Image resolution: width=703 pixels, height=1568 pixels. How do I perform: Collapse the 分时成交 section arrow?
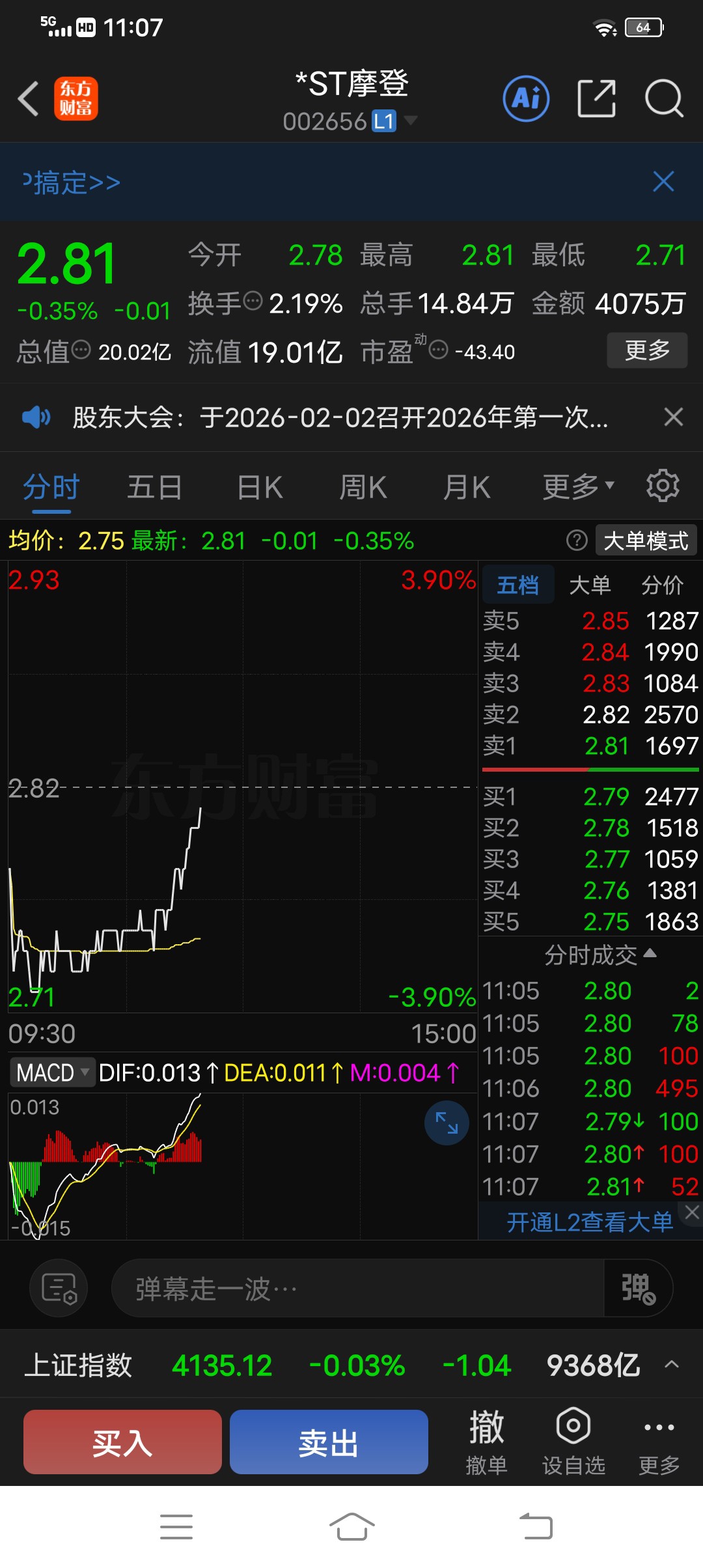[650, 953]
